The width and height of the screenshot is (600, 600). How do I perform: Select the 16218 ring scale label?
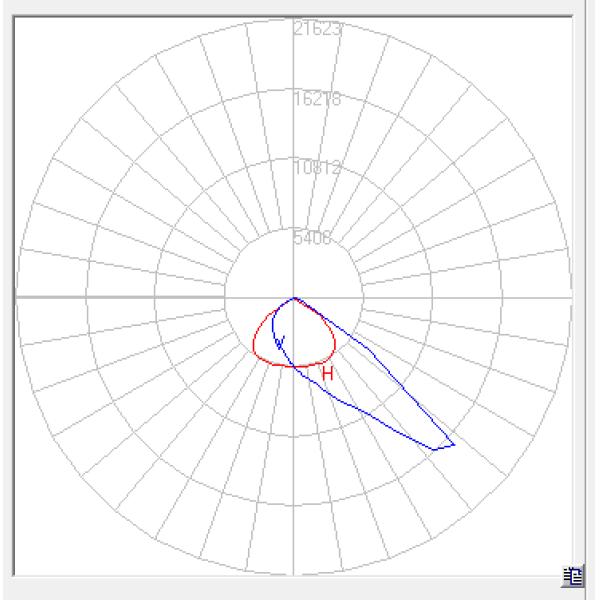click(319, 99)
